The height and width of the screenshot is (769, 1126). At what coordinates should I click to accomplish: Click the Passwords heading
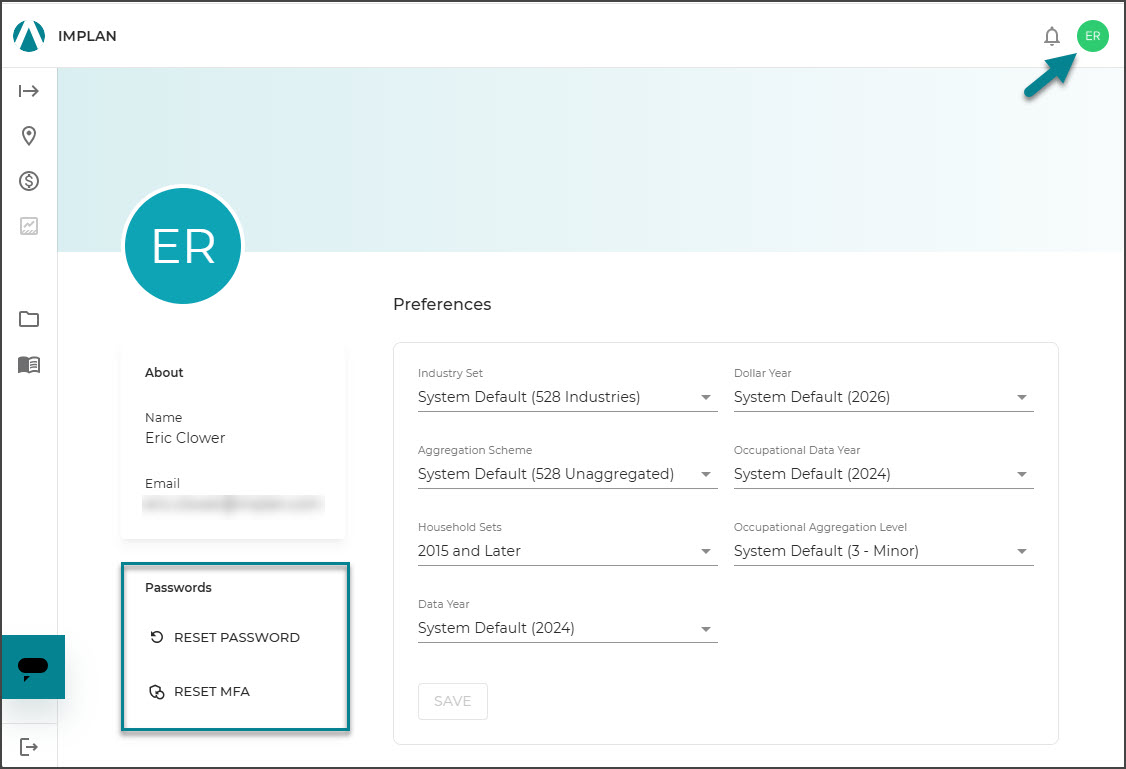pos(178,587)
